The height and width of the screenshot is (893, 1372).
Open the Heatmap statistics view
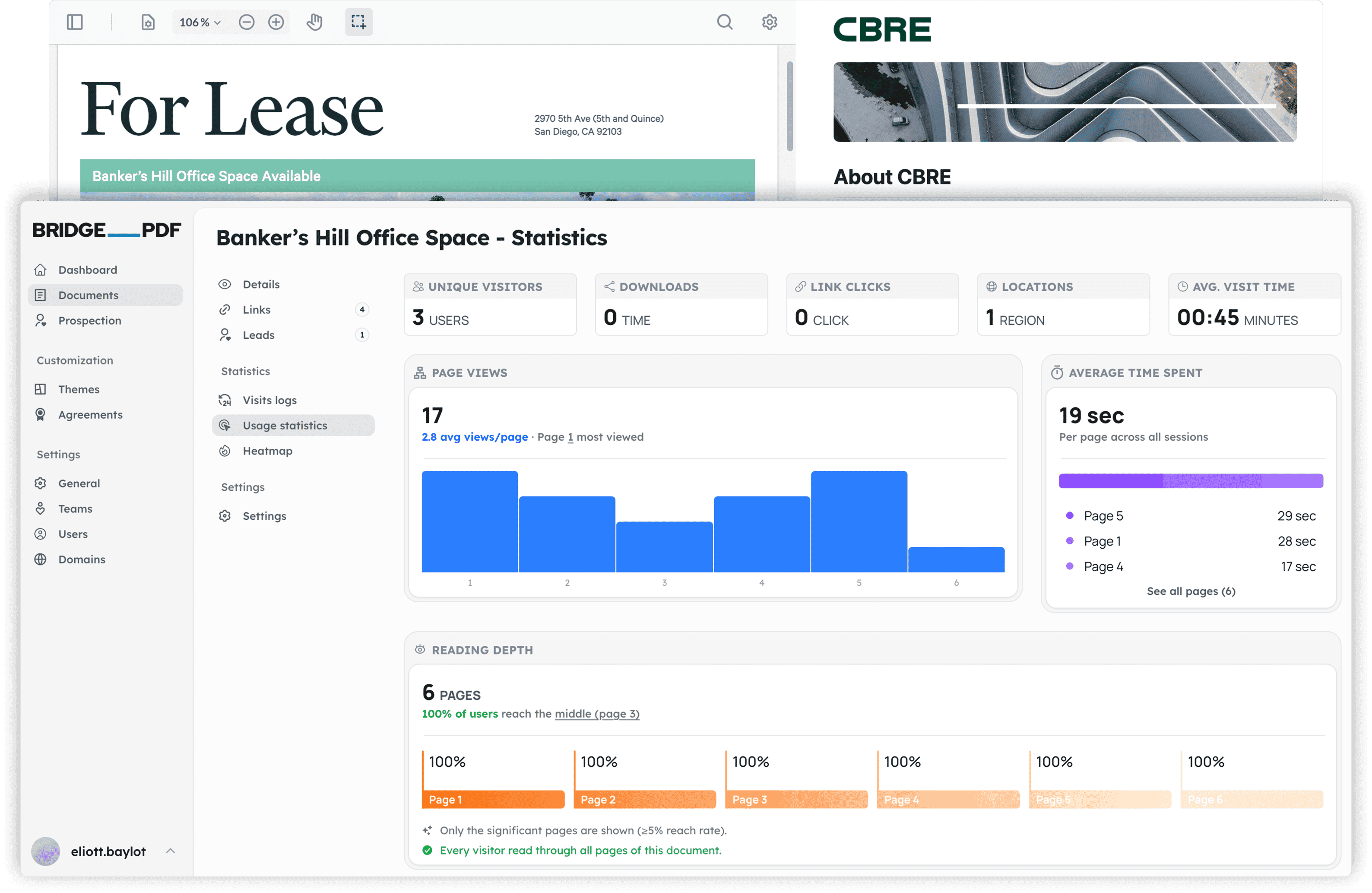(x=267, y=451)
